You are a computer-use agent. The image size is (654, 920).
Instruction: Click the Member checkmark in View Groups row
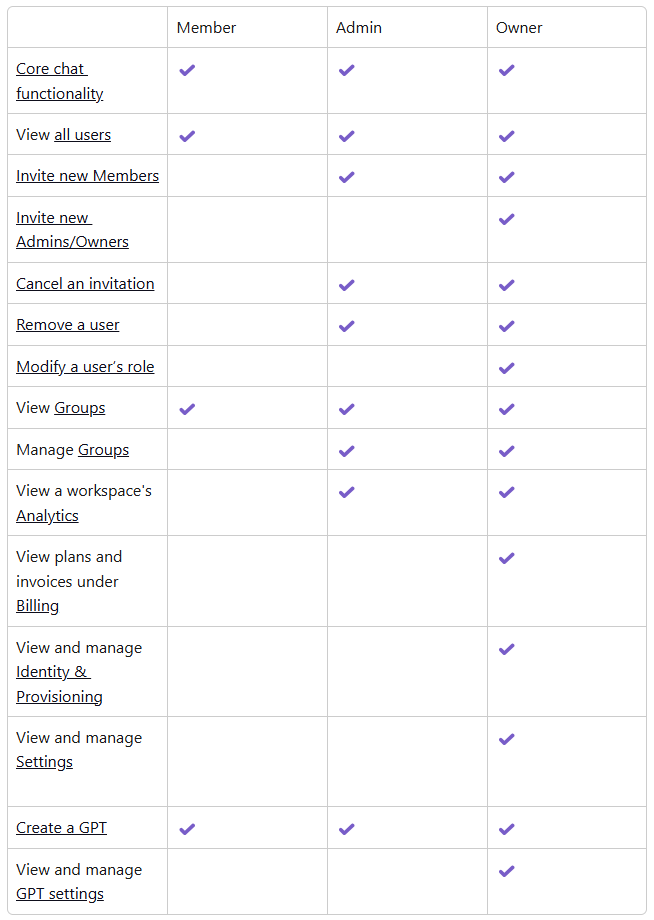click(x=187, y=409)
